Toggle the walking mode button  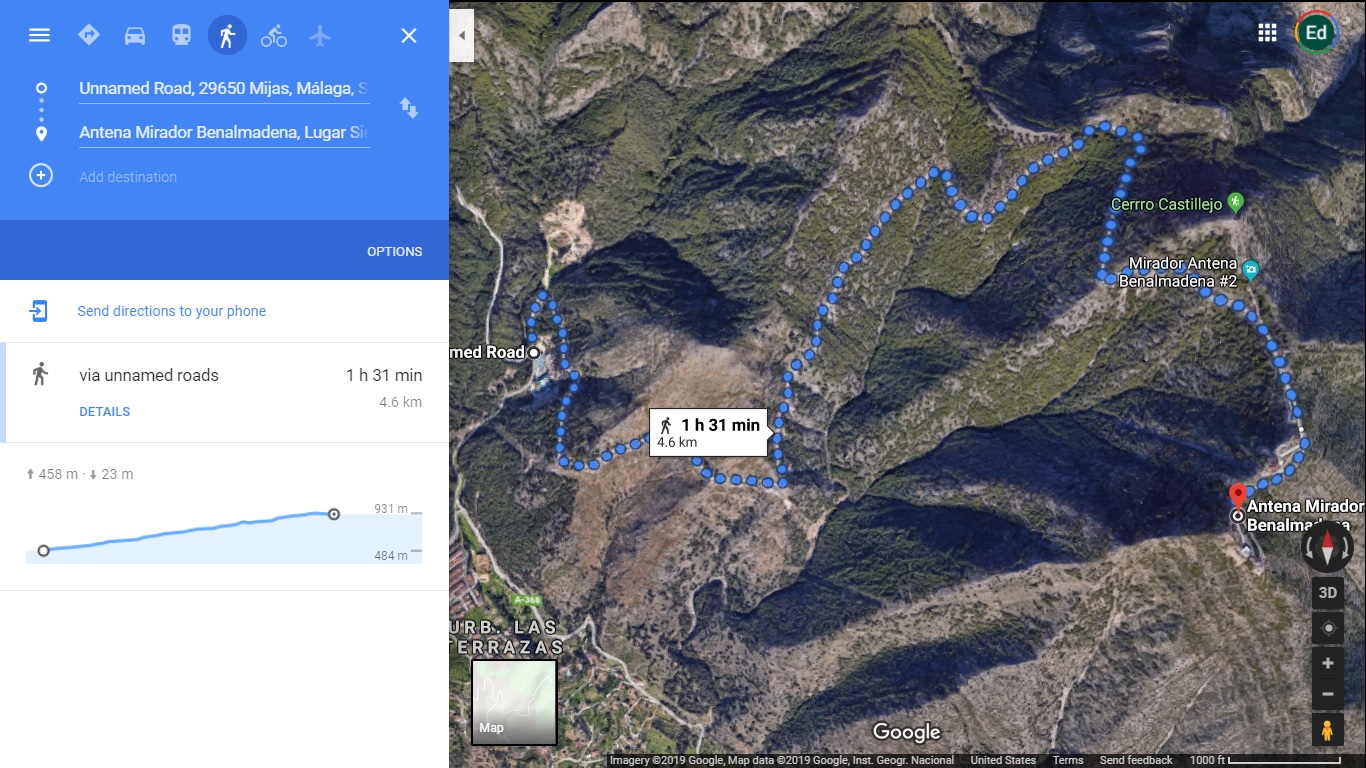227,36
